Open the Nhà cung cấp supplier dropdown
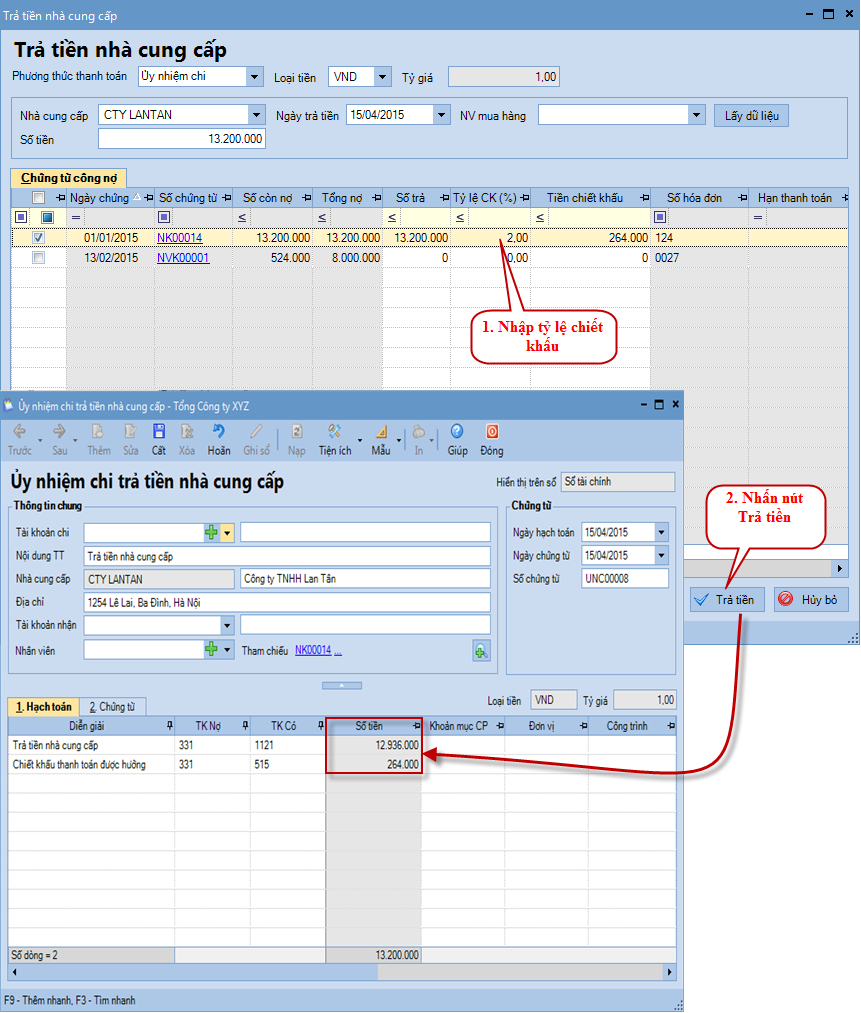The height and width of the screenshot is (1013, 861). (x=257, y=115)
